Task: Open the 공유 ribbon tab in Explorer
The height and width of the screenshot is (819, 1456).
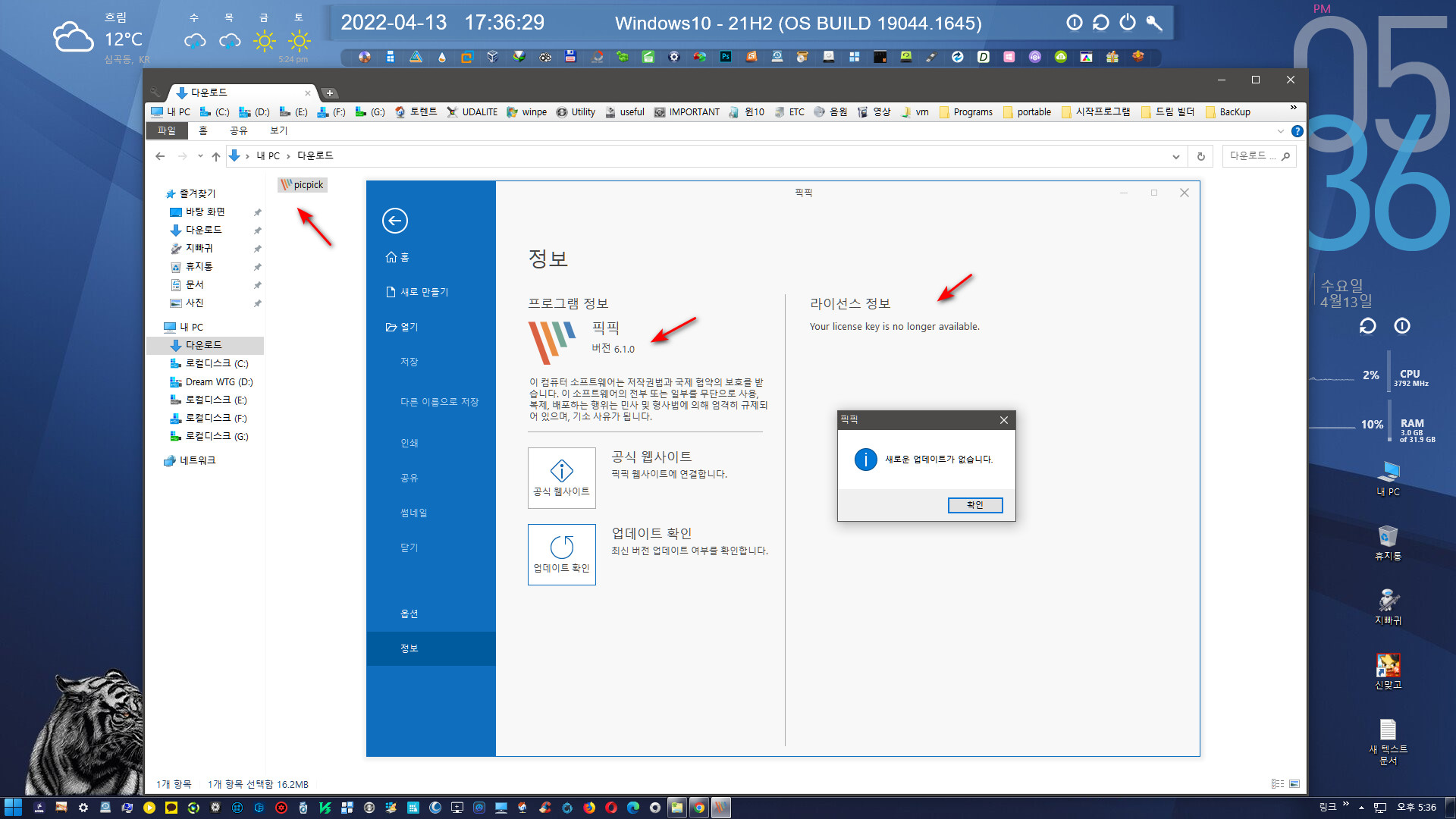Action: point(239,130)
